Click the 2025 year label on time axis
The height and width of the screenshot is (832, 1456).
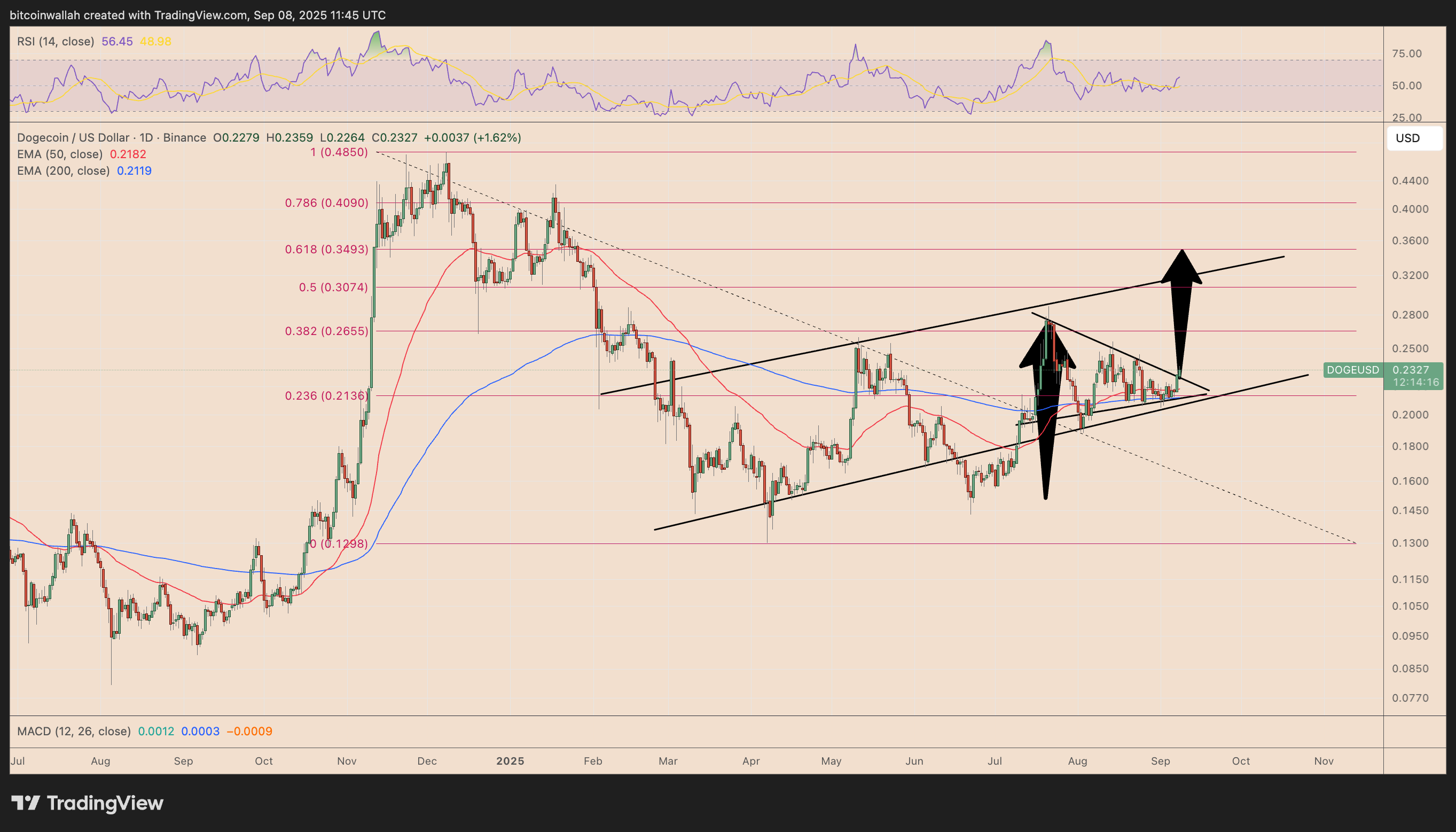pyautogui.click(x=510, y=761)
